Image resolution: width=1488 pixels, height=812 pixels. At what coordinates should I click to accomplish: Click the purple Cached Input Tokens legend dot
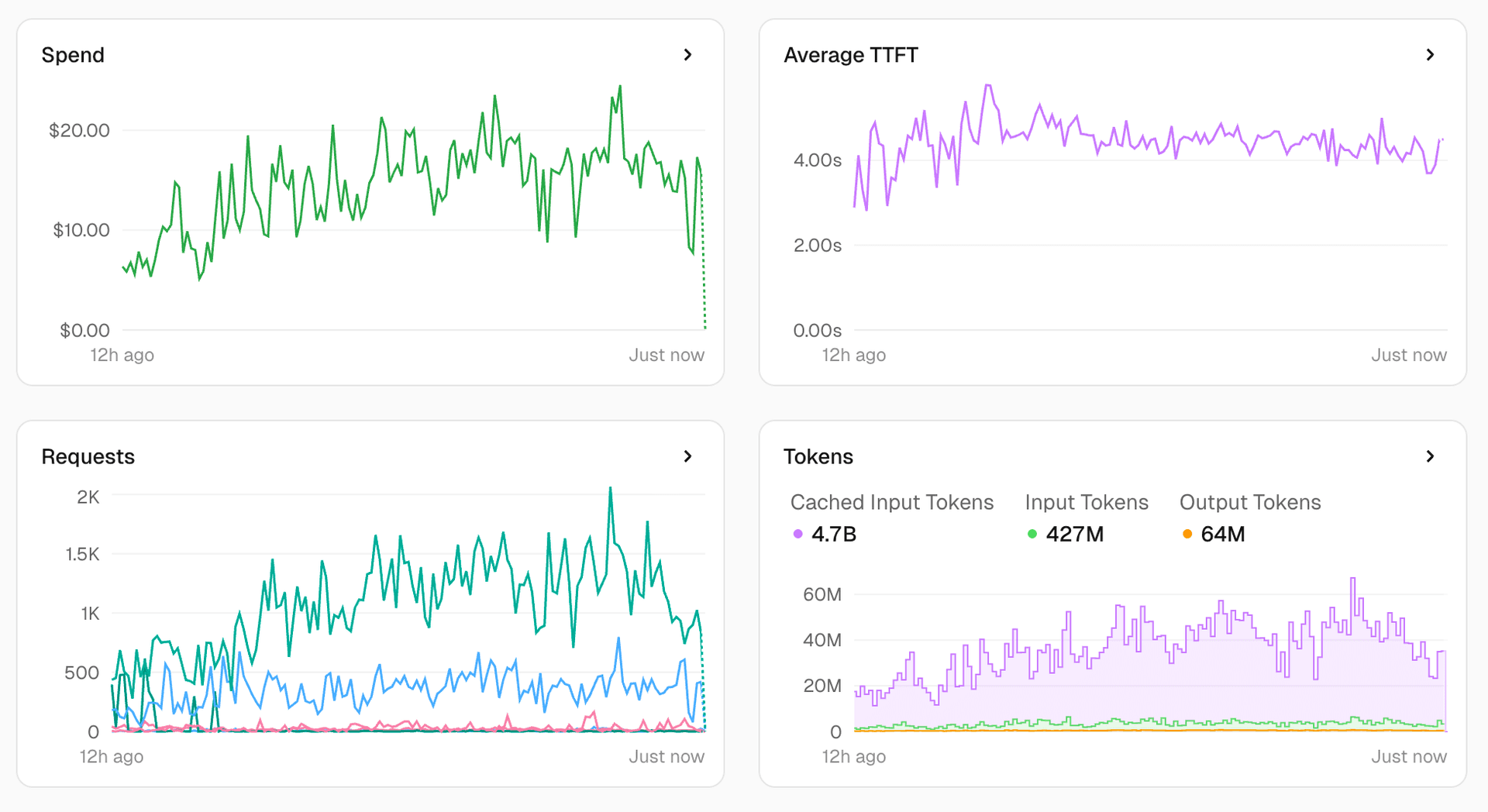797,535
